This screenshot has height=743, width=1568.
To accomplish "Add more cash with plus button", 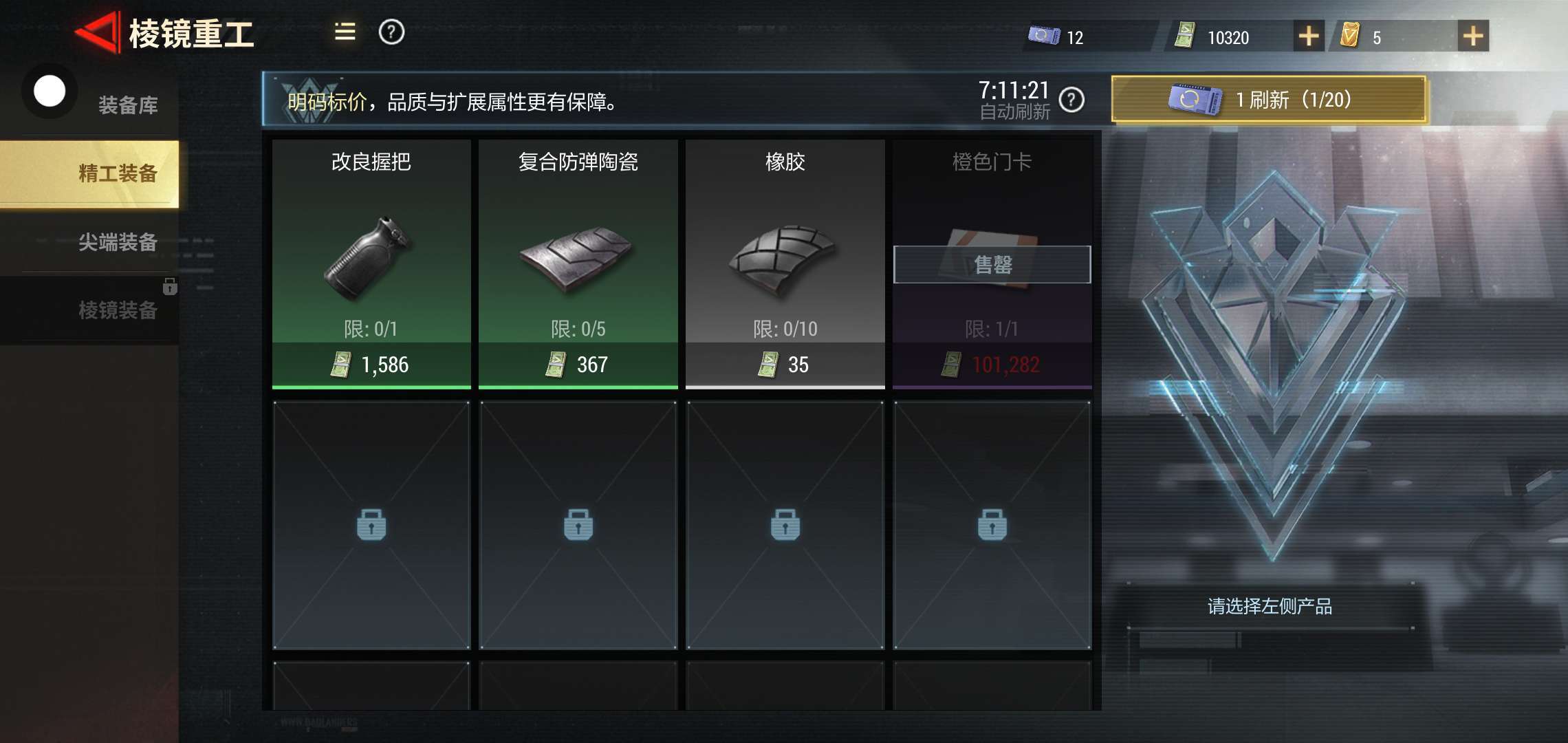I will coord(1308,36).
